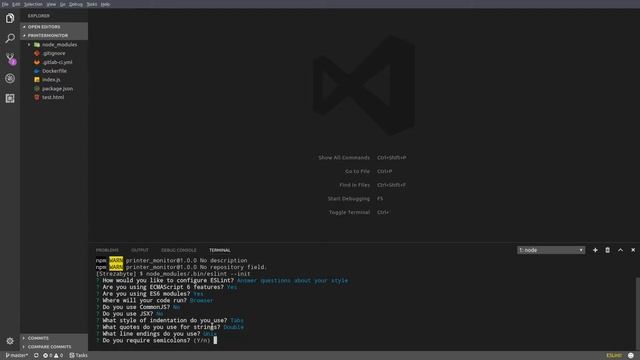Click the 'Go to File' hint text

click(357, 171)
